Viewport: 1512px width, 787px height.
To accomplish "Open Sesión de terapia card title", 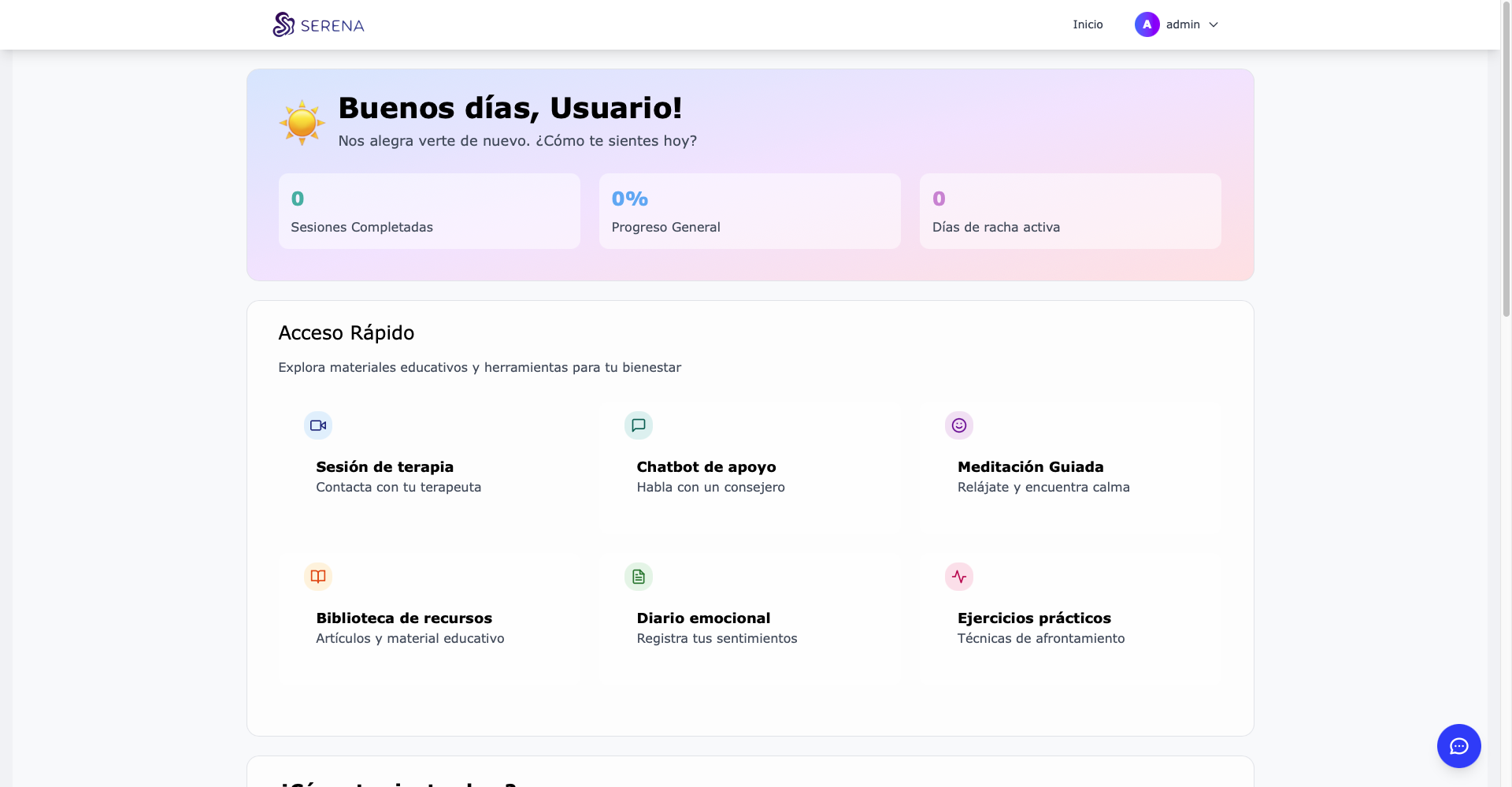I will [384, 467].
